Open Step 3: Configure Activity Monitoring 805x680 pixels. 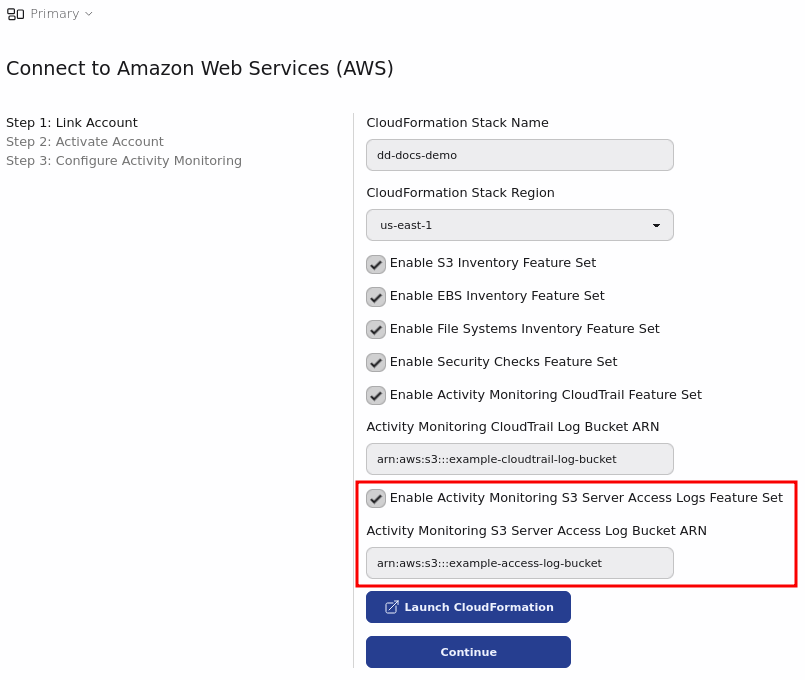click(x=124, y=161)
